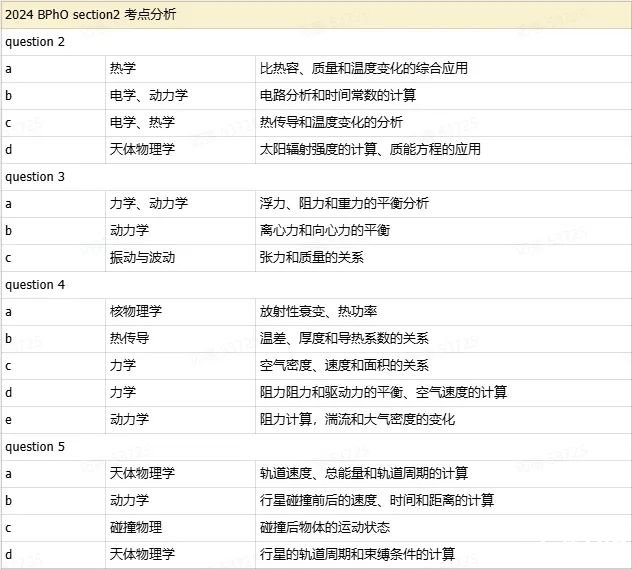Select the cell "放射性衰变、热功率"

click(443, 312)
